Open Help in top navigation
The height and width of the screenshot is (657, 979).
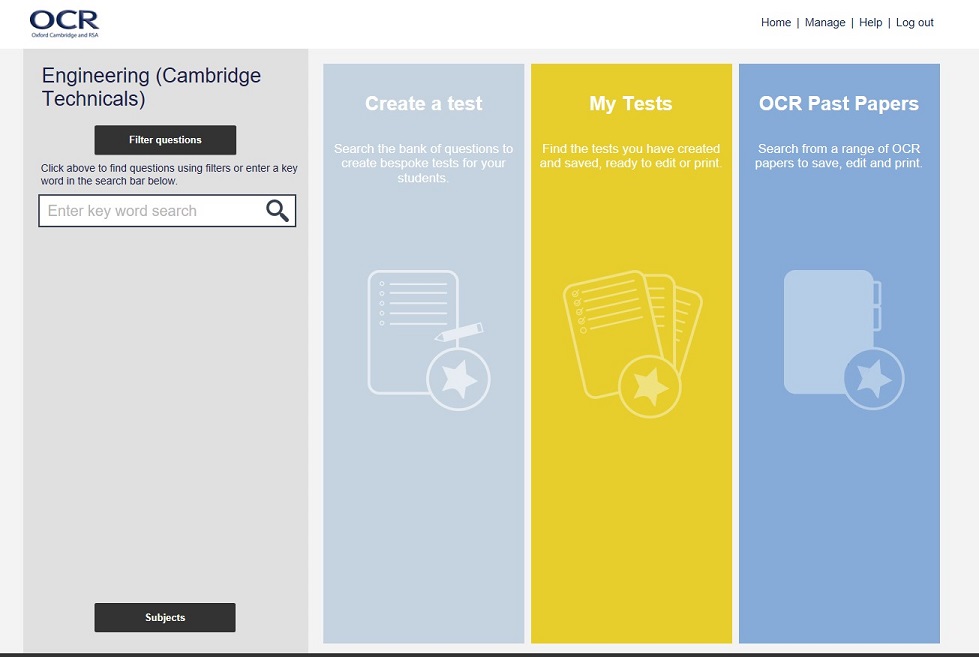click(870, 22)
